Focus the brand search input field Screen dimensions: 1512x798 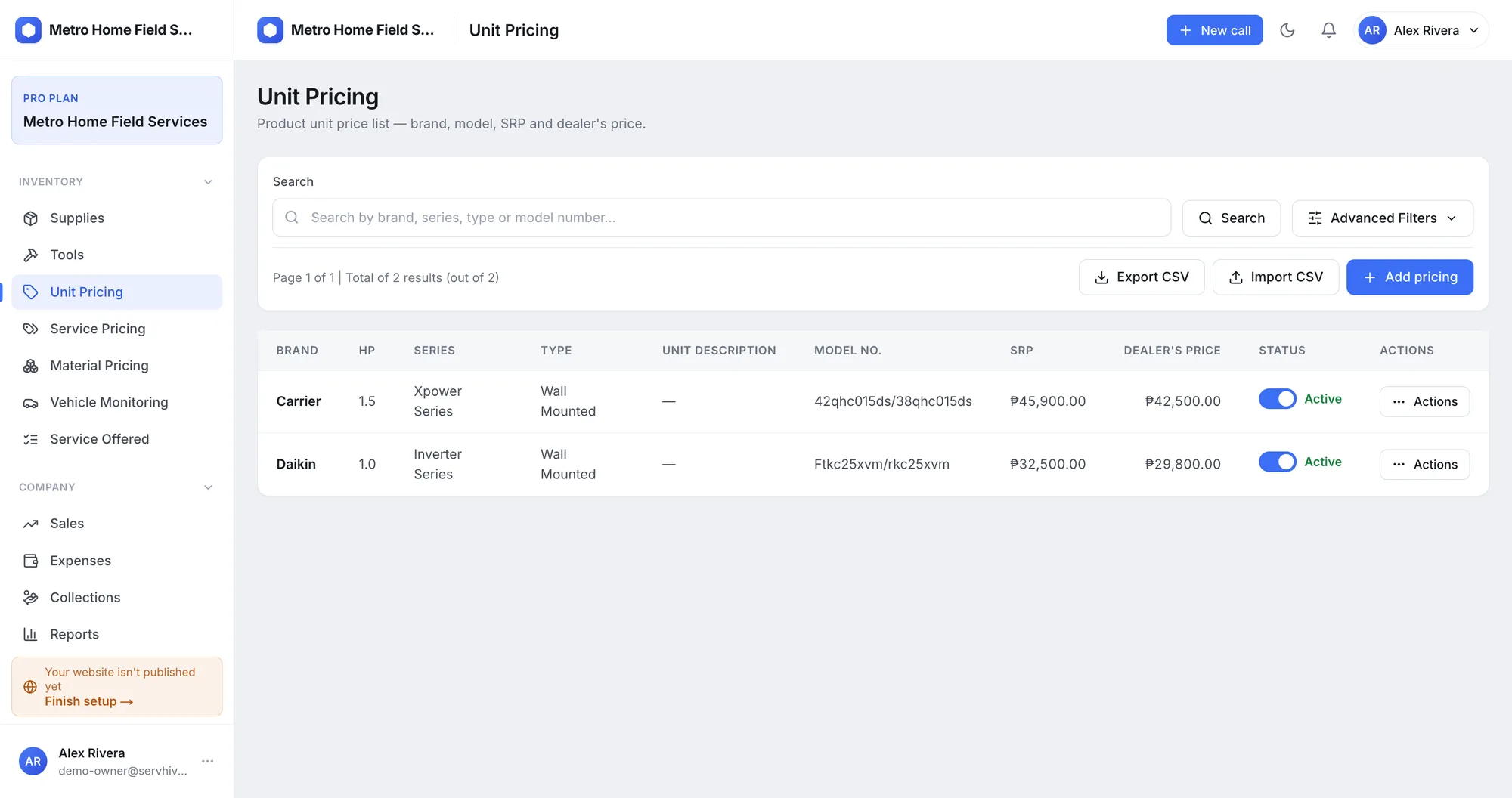pos(721,218)
